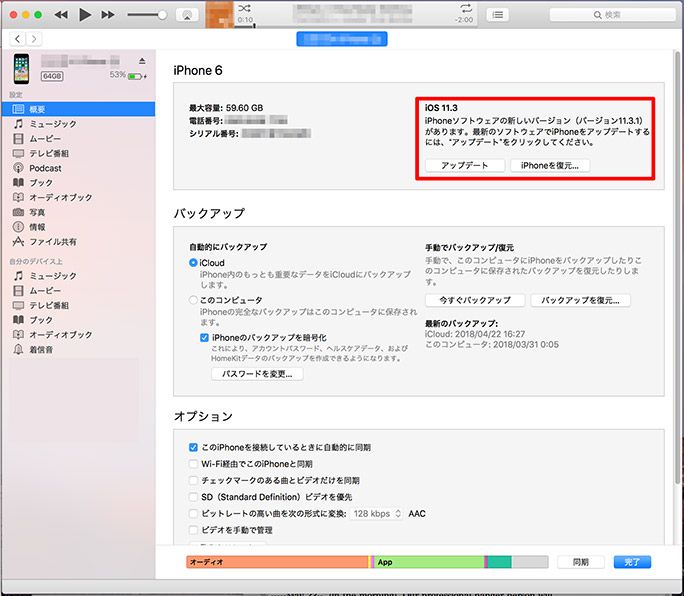Open the AirPlay output icon

tap(187, 15)
